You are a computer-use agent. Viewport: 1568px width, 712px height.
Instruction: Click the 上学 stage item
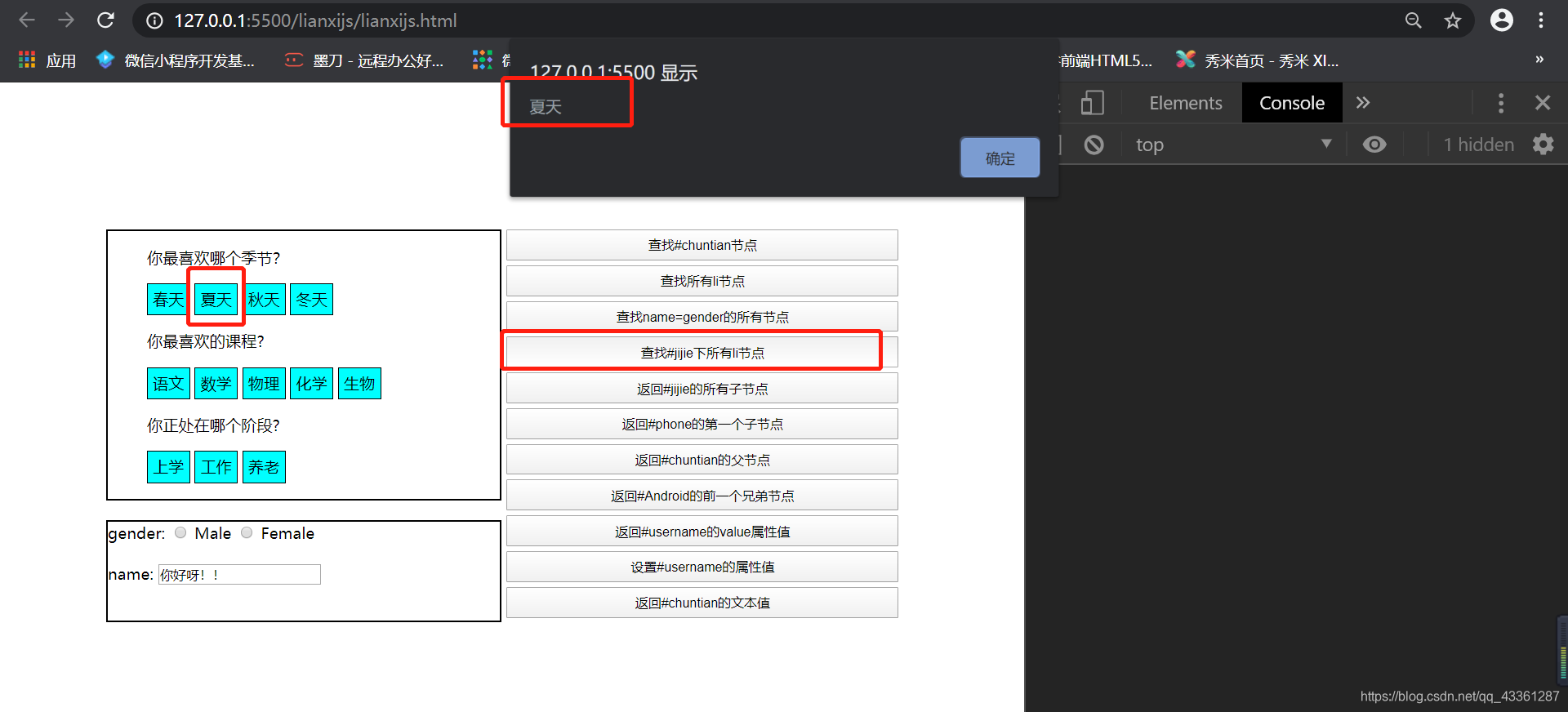[168, 467]
